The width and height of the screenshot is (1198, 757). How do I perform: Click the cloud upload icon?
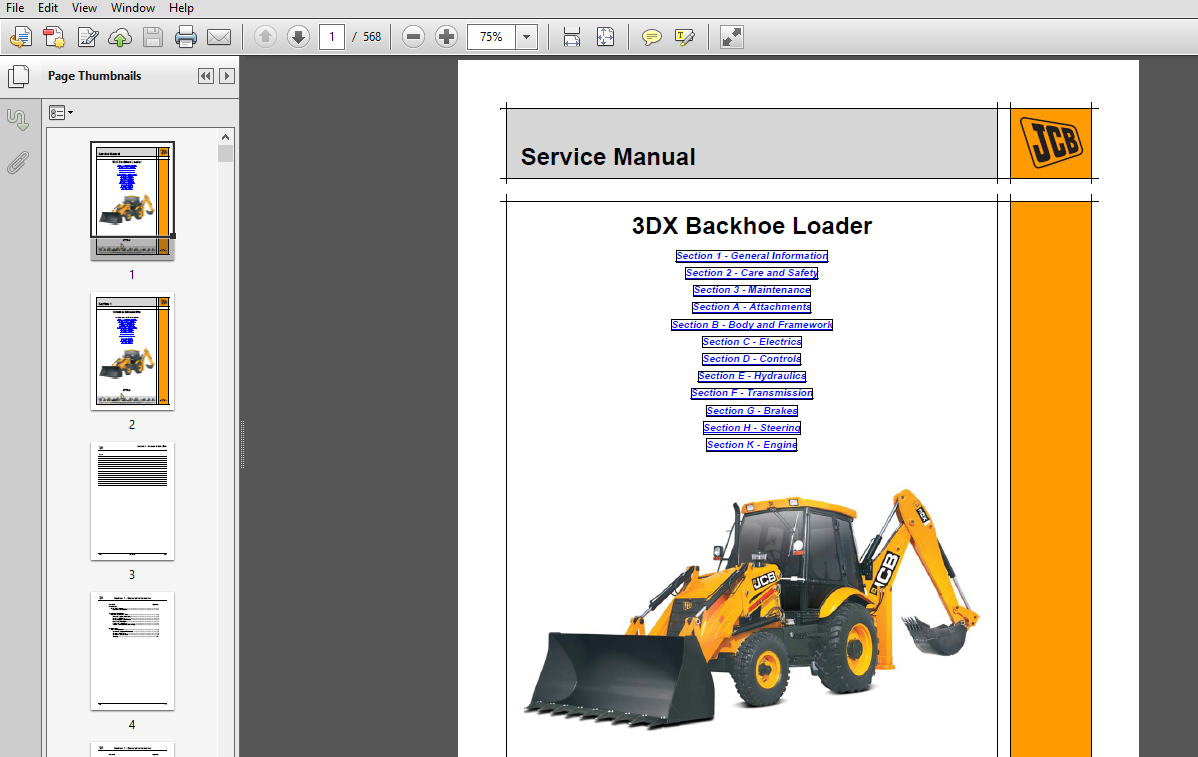(120, 37)
